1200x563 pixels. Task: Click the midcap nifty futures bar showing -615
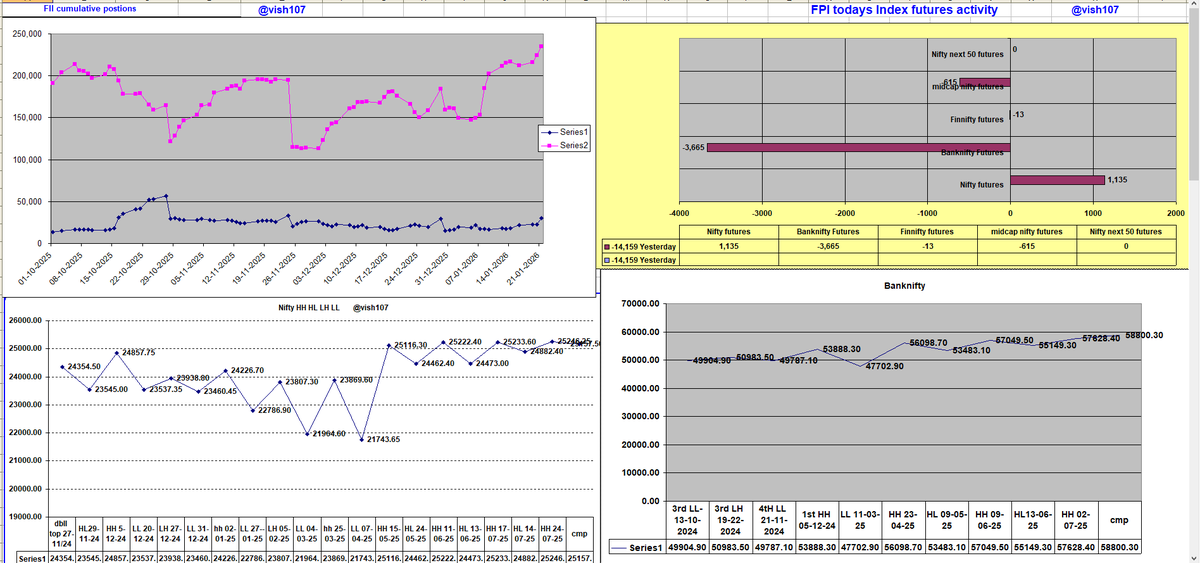tap(985, 82)
